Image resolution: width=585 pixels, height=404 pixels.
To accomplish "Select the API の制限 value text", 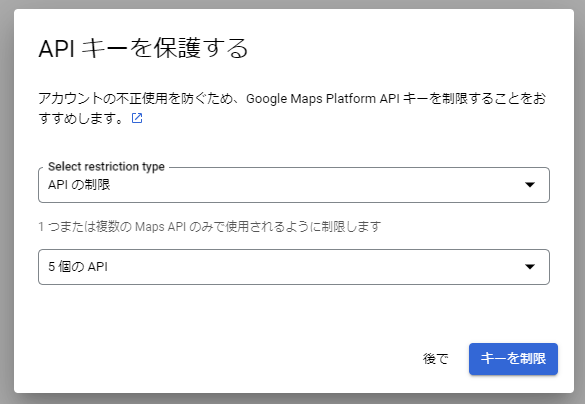I will point(79,185).
